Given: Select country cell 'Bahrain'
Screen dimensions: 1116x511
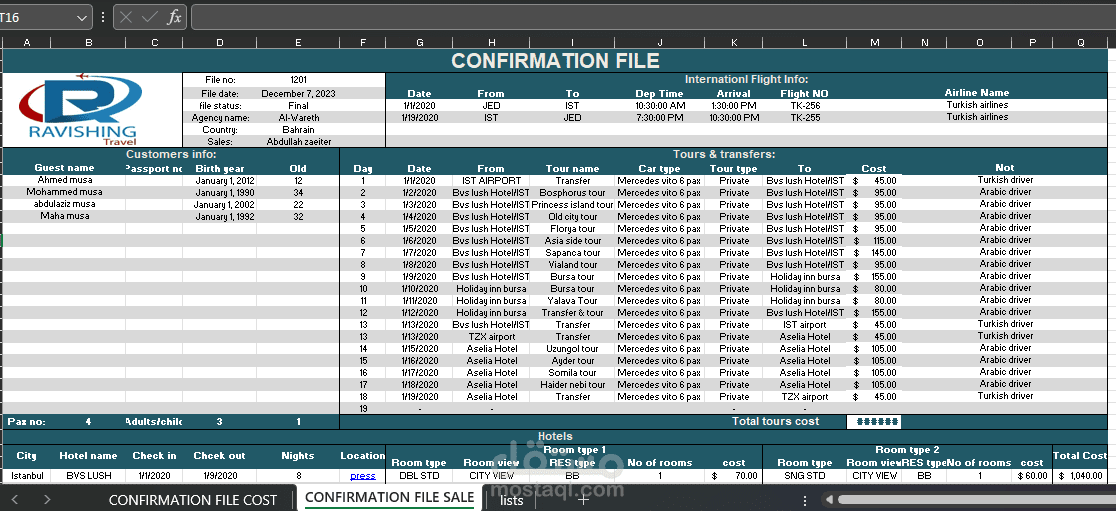Looking at the screenshot, I should (298, 130).
